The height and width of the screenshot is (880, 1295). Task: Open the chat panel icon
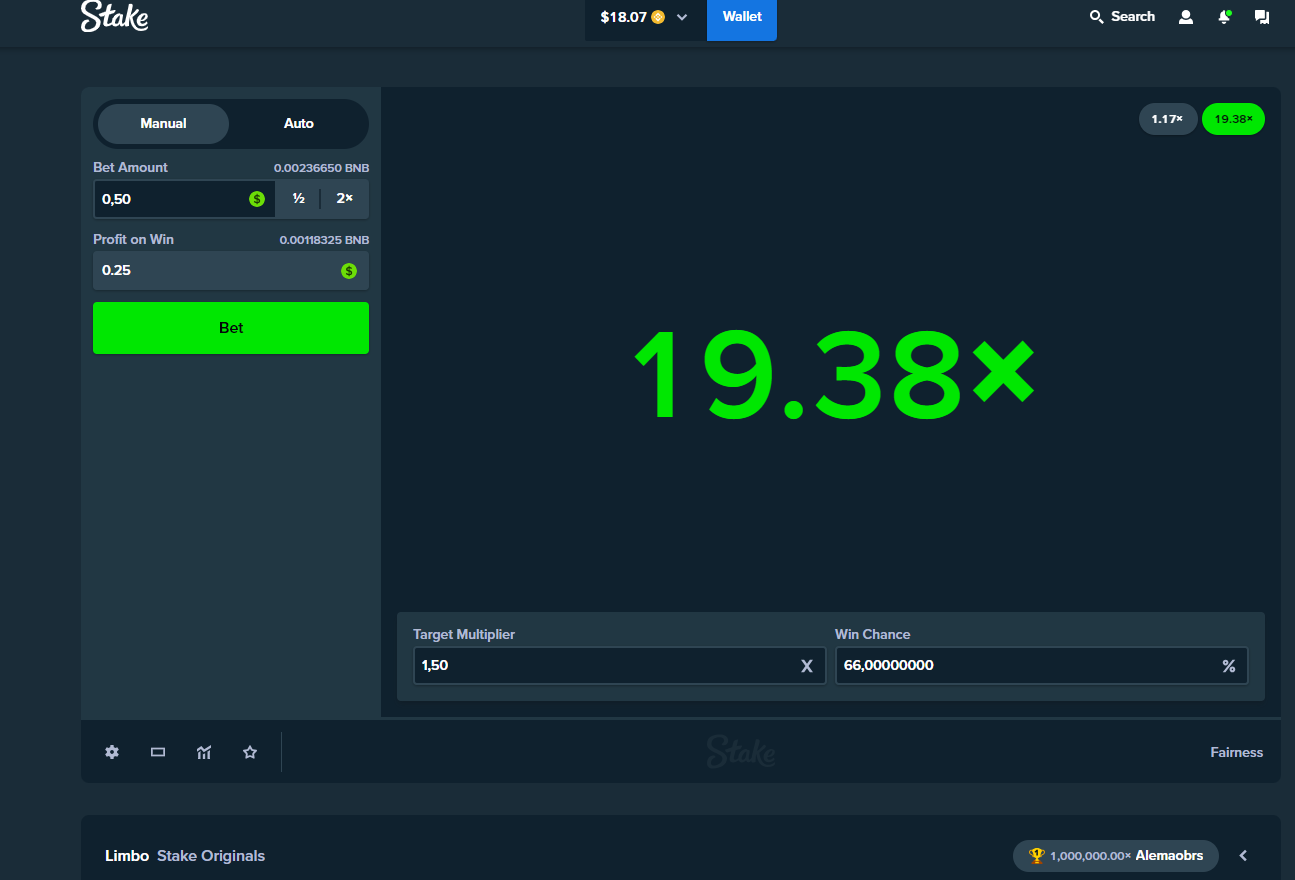(1262, 17)
